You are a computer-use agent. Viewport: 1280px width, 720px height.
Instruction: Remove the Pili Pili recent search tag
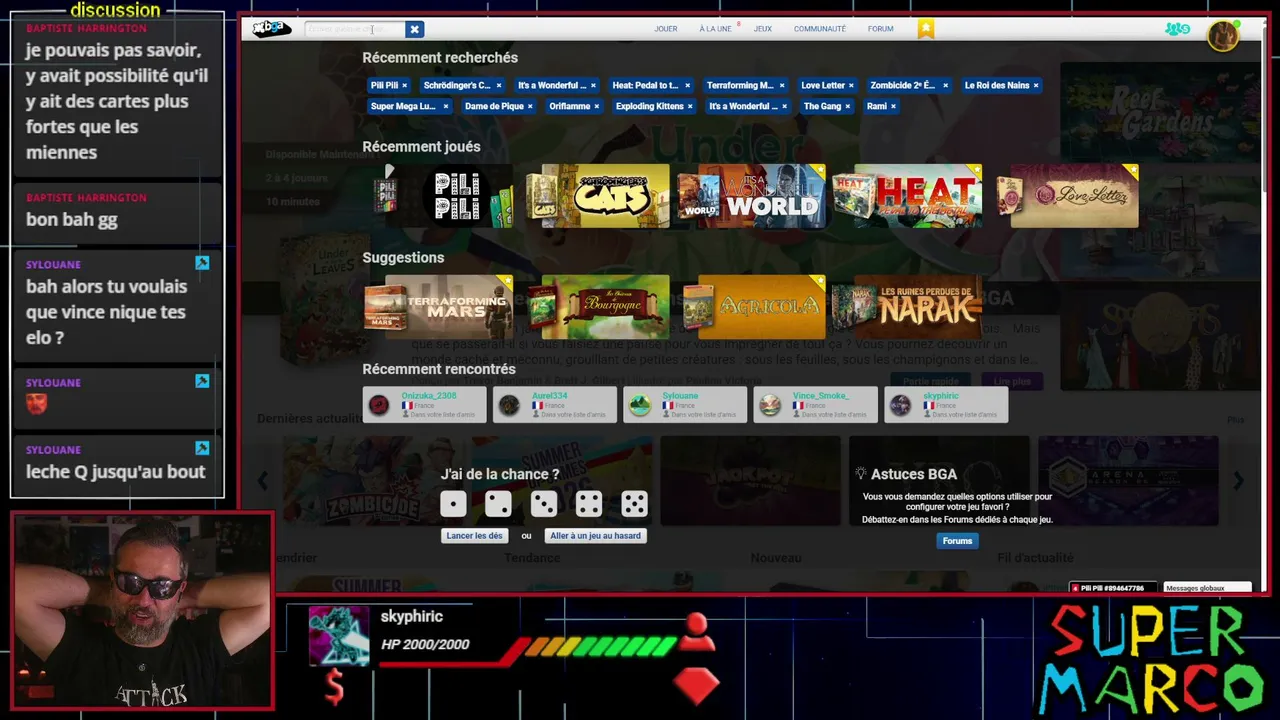(404, 86)
